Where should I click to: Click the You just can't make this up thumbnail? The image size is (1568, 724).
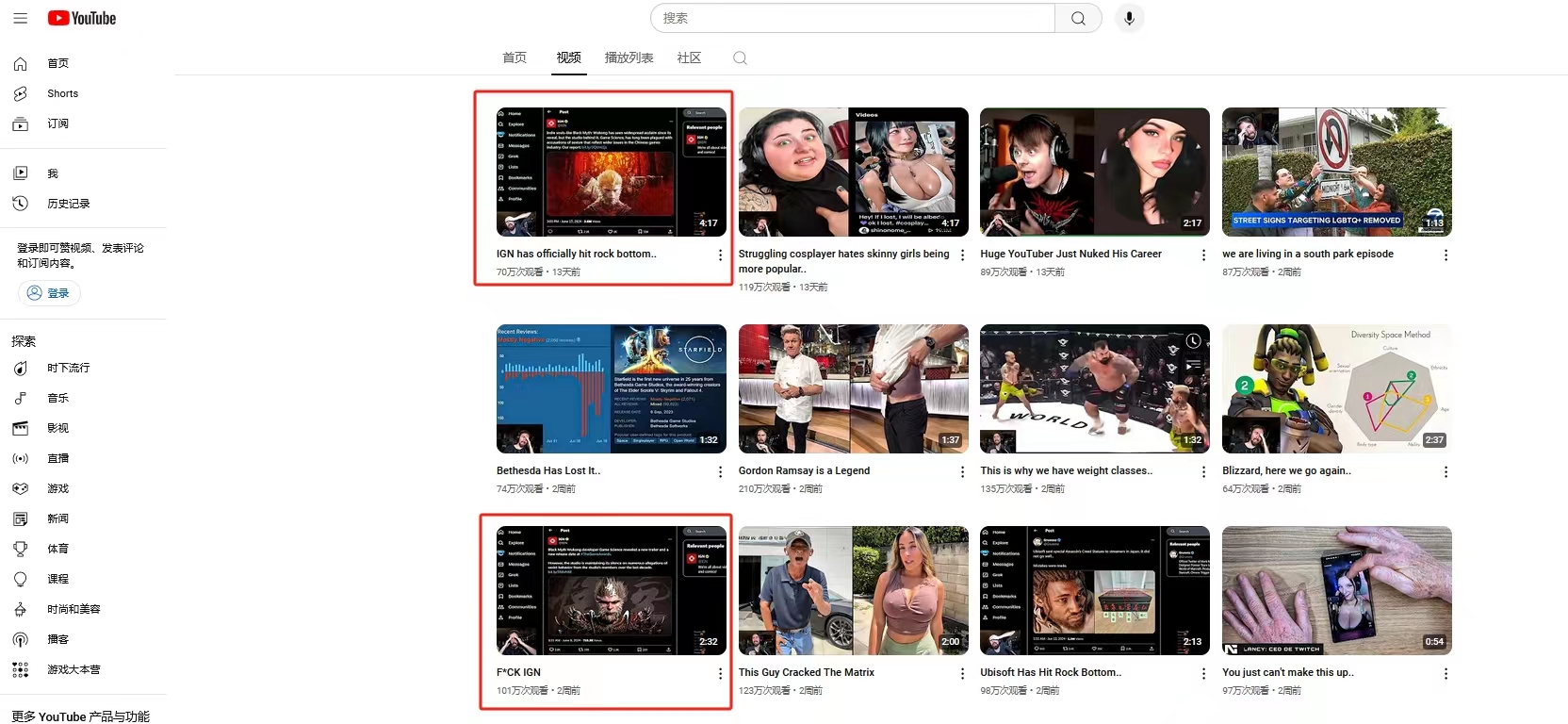[1337, 590]
